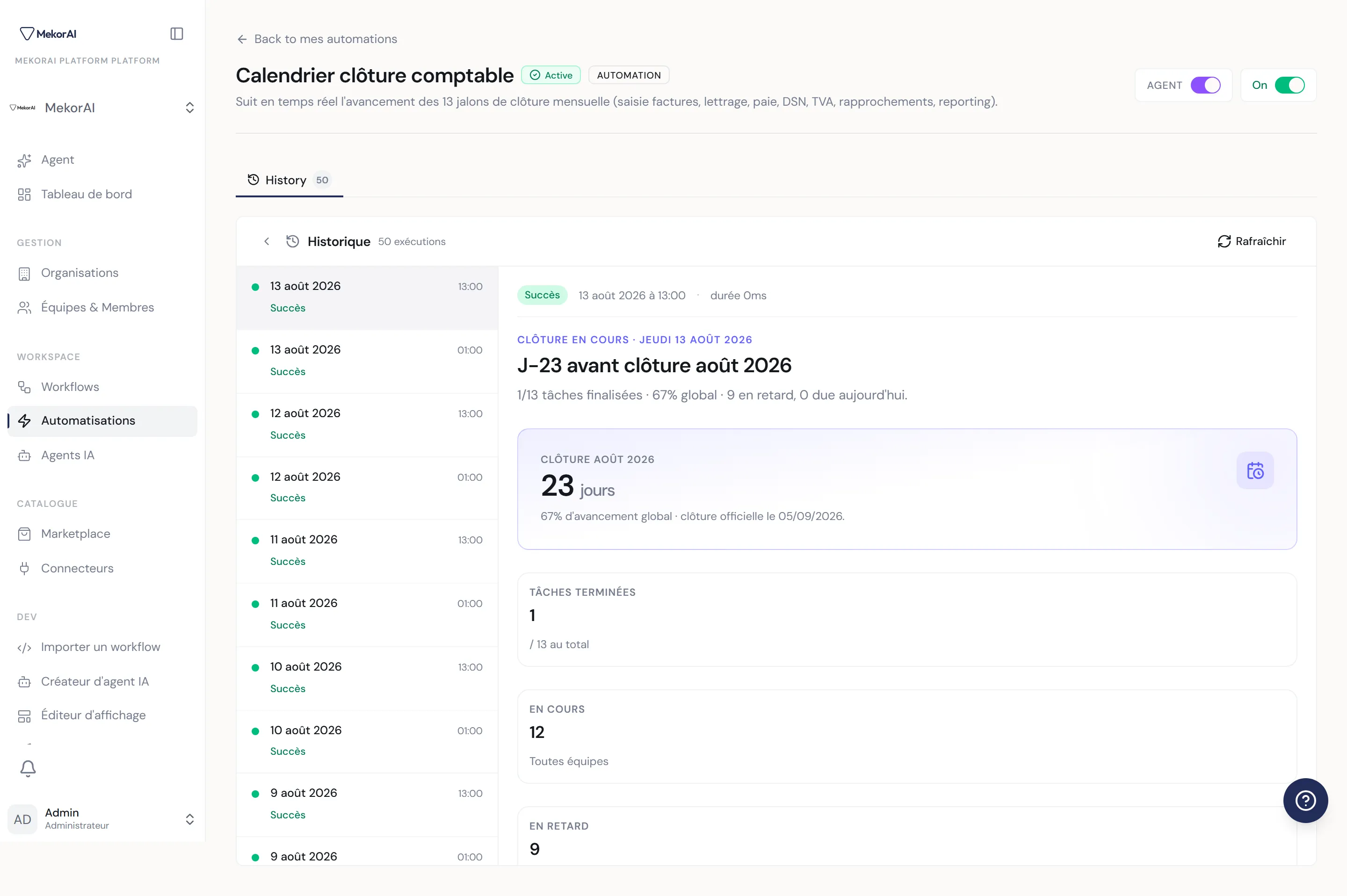Click the Importer un workflow code icon
Viewport: 1347px width, 896px height.
(x=24, y=647)
